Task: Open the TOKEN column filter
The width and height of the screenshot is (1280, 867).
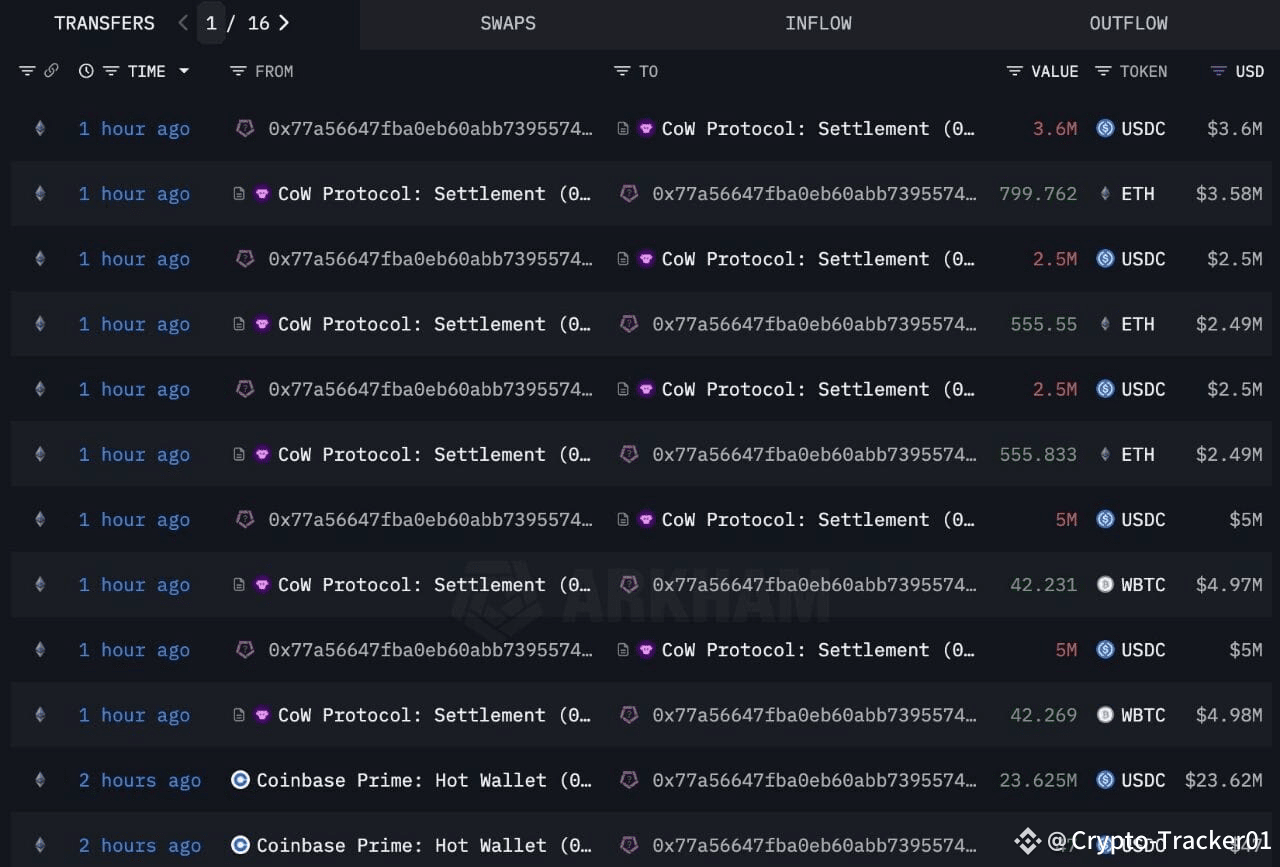Action: click(1103, 71)
